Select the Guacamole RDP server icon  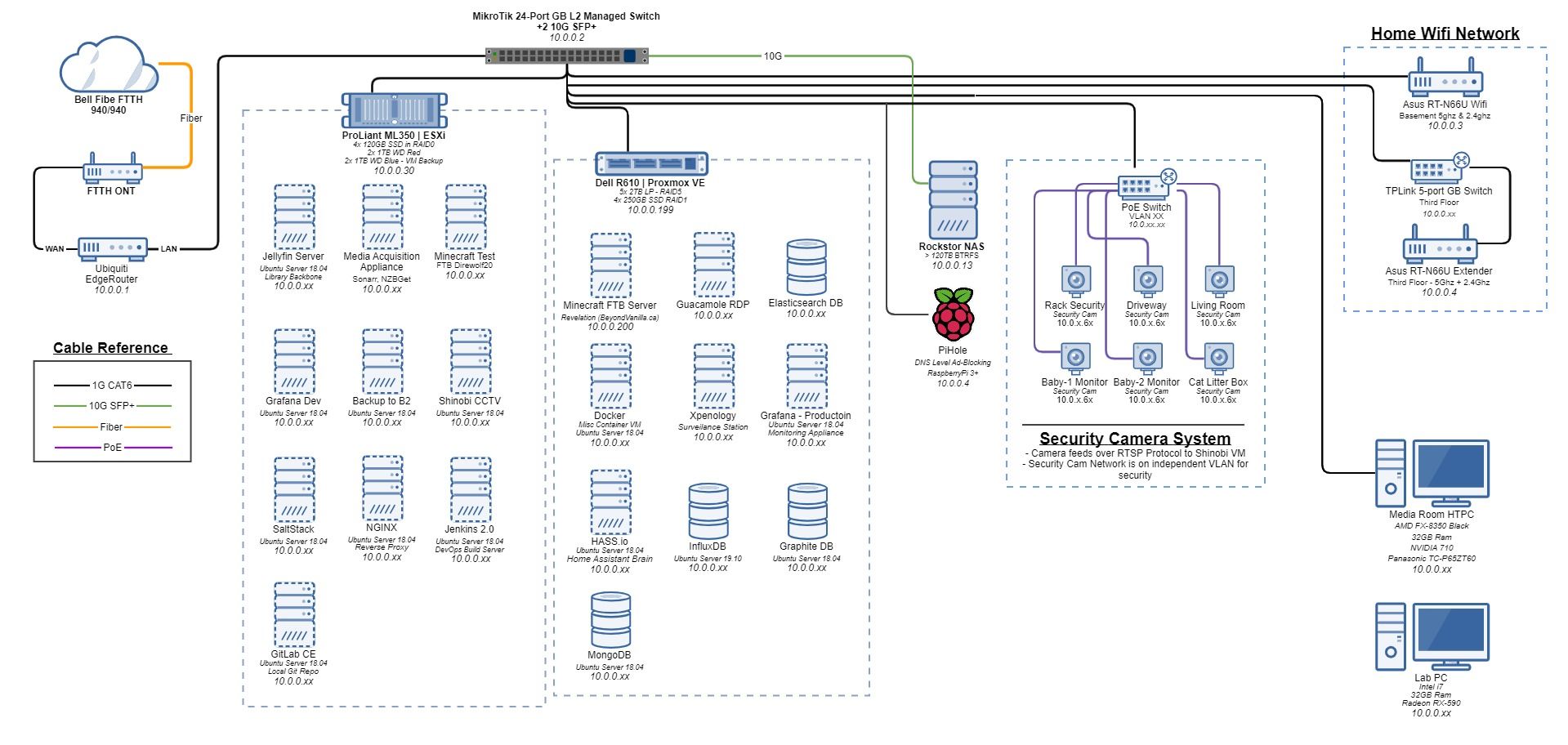[x=714, y=264]
